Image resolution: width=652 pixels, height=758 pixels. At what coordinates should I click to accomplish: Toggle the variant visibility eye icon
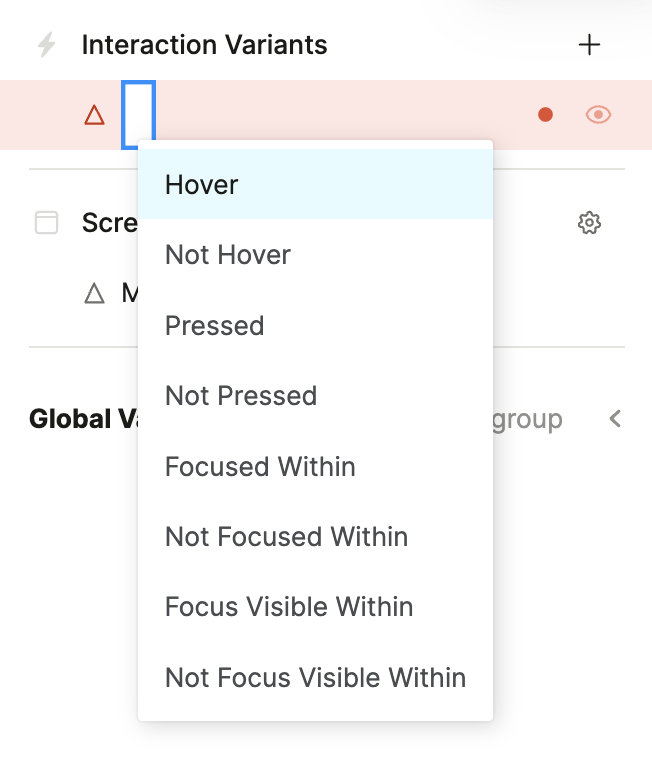[598, 115]
